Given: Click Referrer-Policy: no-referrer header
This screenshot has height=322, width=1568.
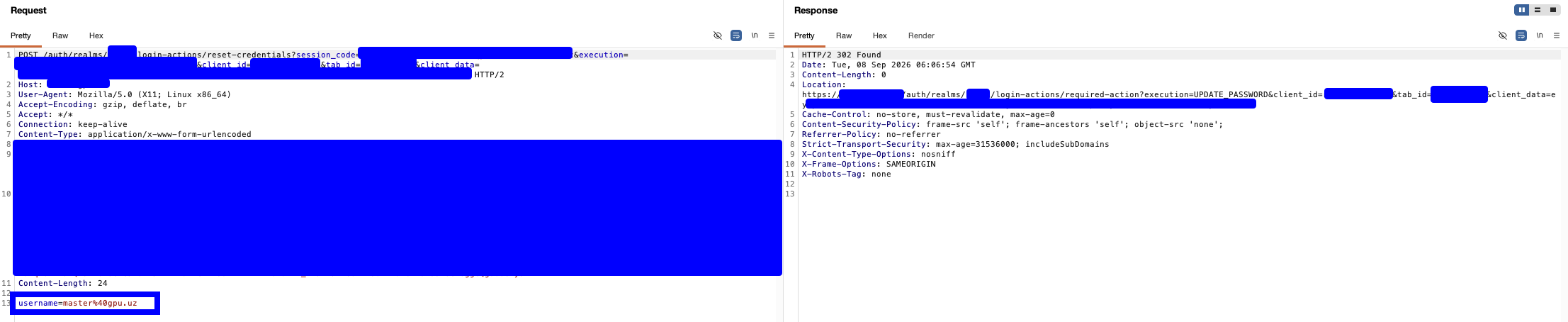Looking at the screenshot, I should click(872, 134).
